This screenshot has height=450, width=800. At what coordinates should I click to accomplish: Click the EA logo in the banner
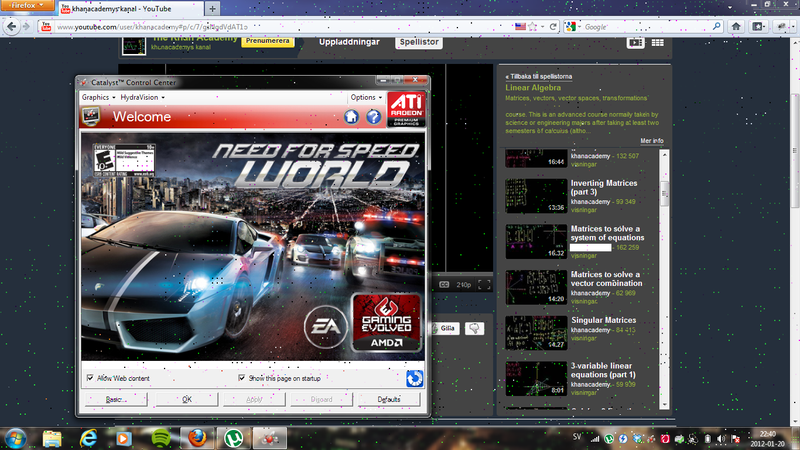(x=326, y=327)
